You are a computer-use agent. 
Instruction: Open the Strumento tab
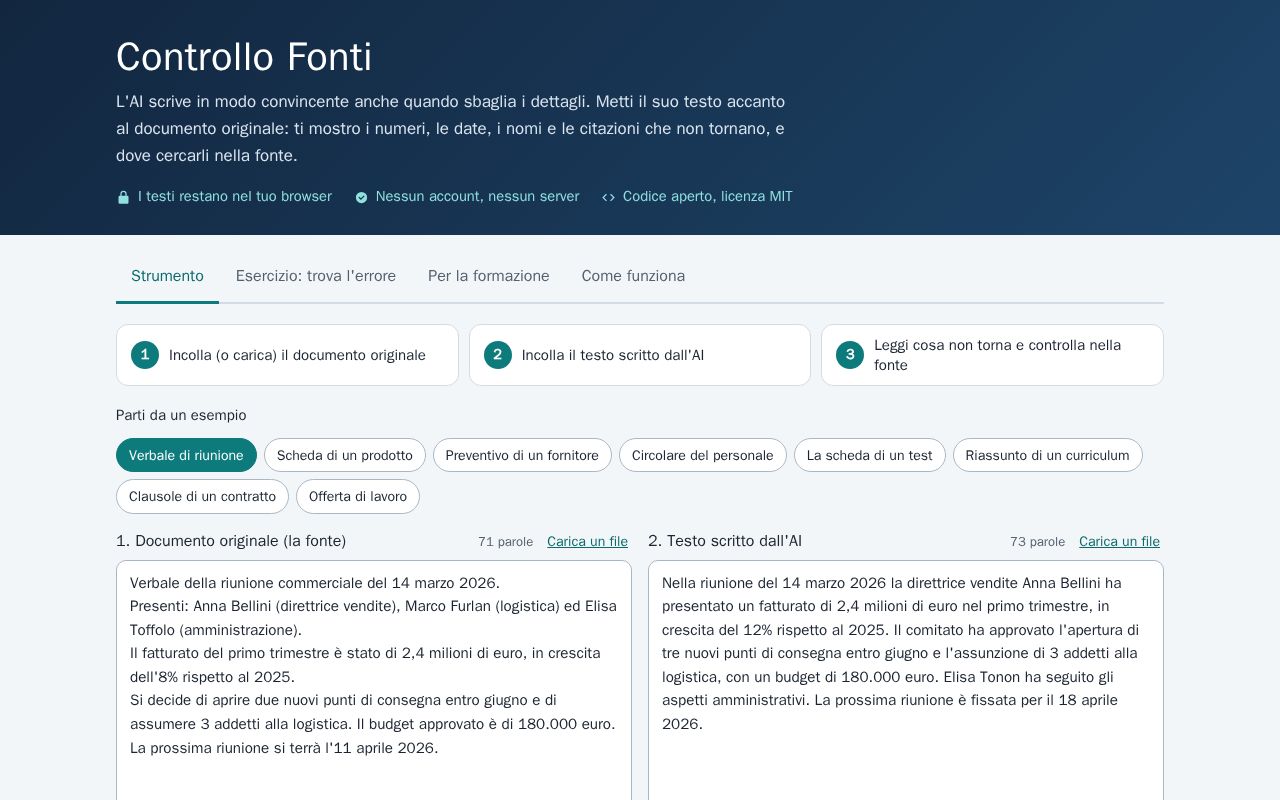click(x=167, y=276)
